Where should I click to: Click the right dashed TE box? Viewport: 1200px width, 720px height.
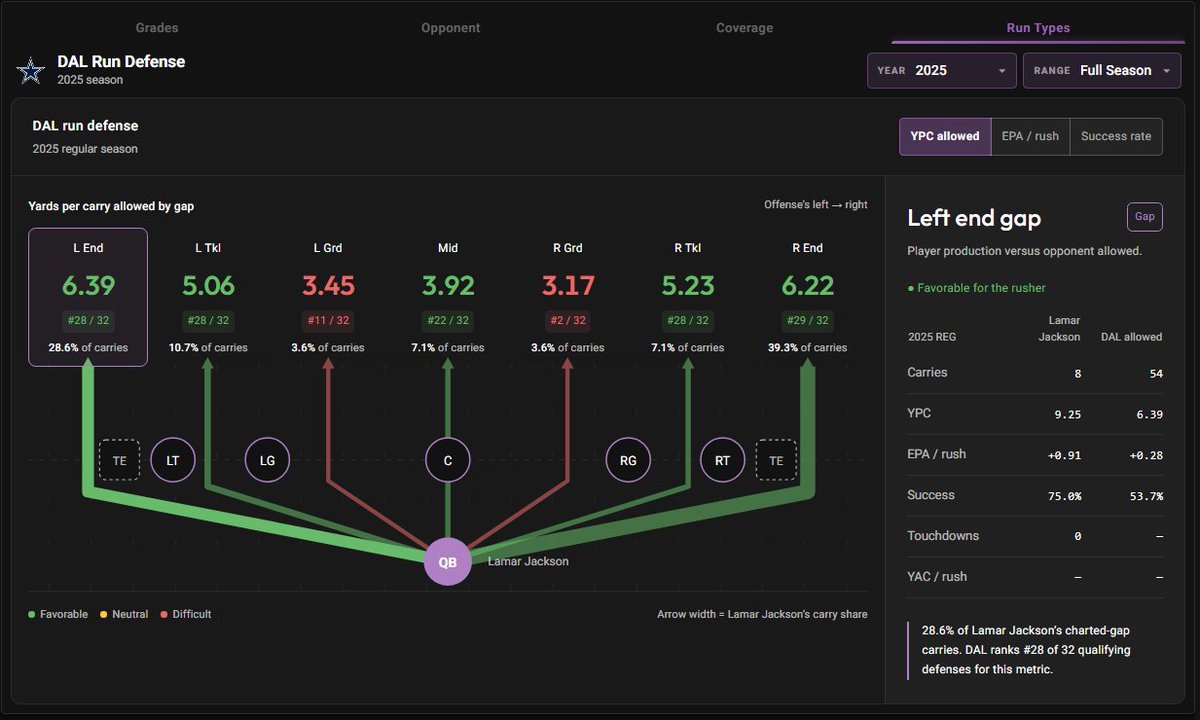point(776,460)
